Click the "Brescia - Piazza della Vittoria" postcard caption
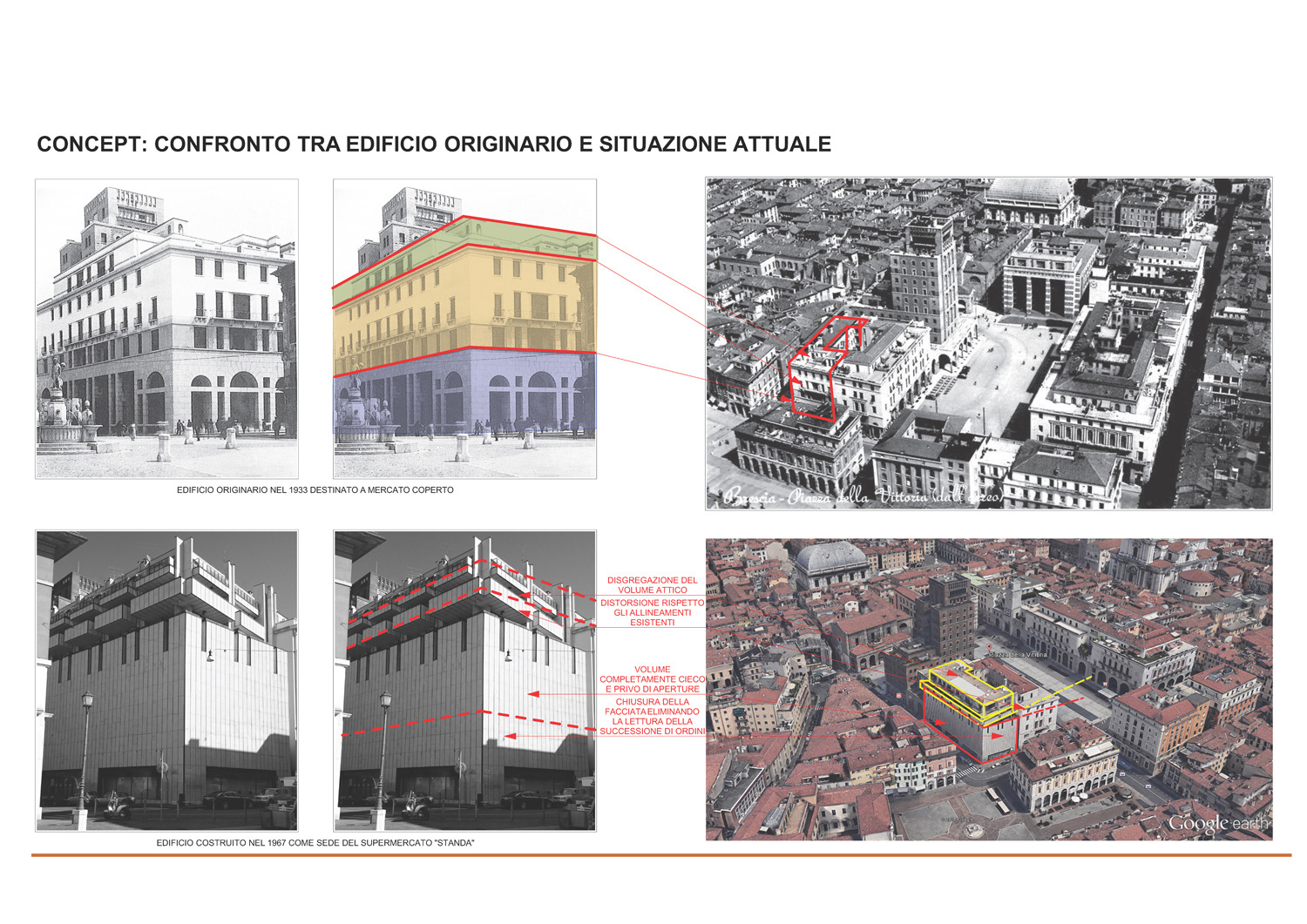The height and width of the screenshot is (924, 1307). [x=863, y=497]
